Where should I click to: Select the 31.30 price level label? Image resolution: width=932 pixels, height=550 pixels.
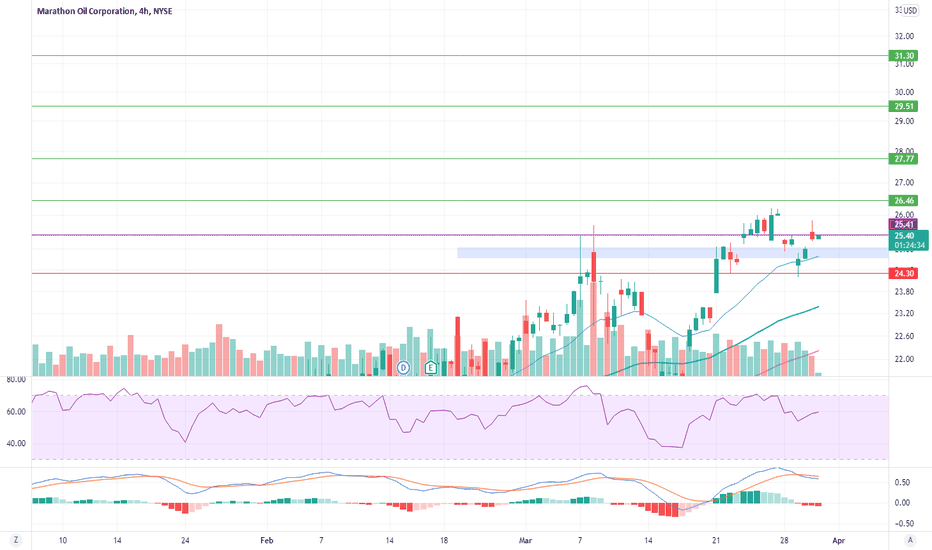(903, 56)
